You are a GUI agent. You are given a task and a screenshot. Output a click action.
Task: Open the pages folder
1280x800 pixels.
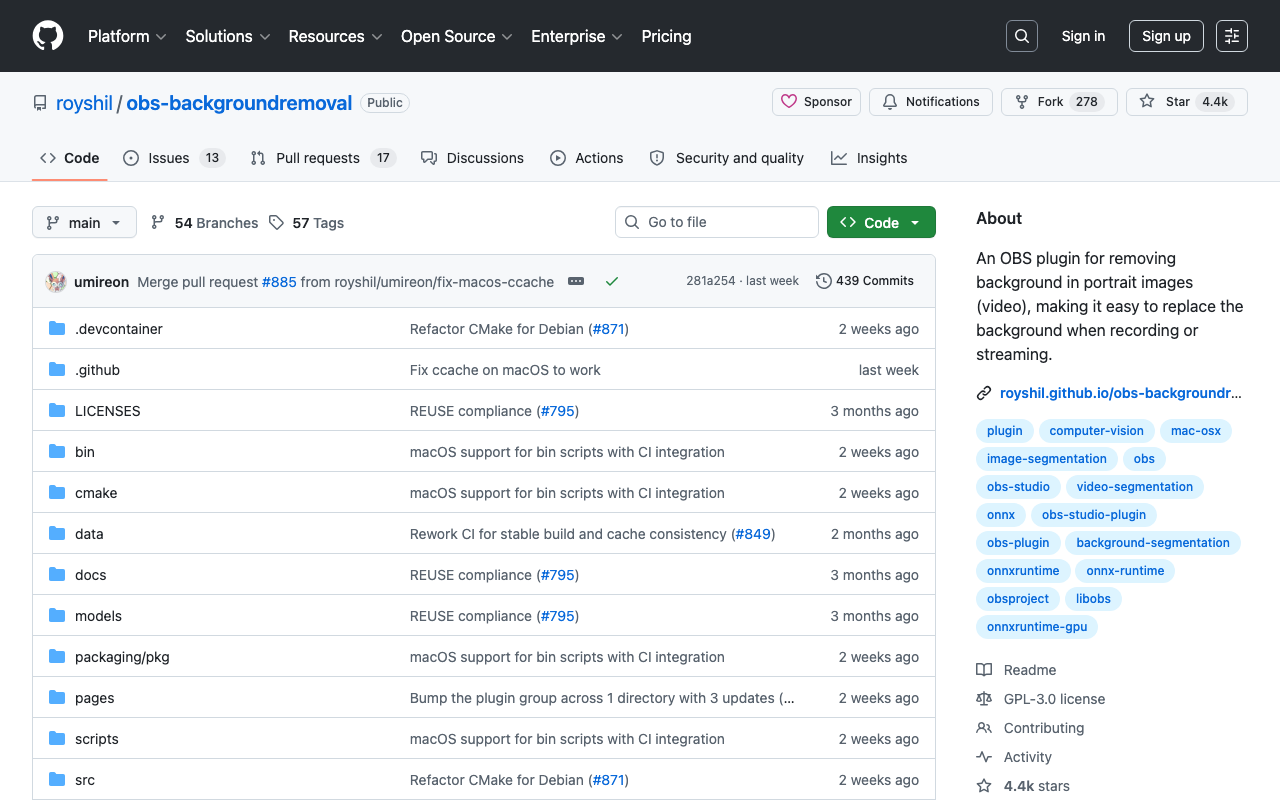point(95,698)
